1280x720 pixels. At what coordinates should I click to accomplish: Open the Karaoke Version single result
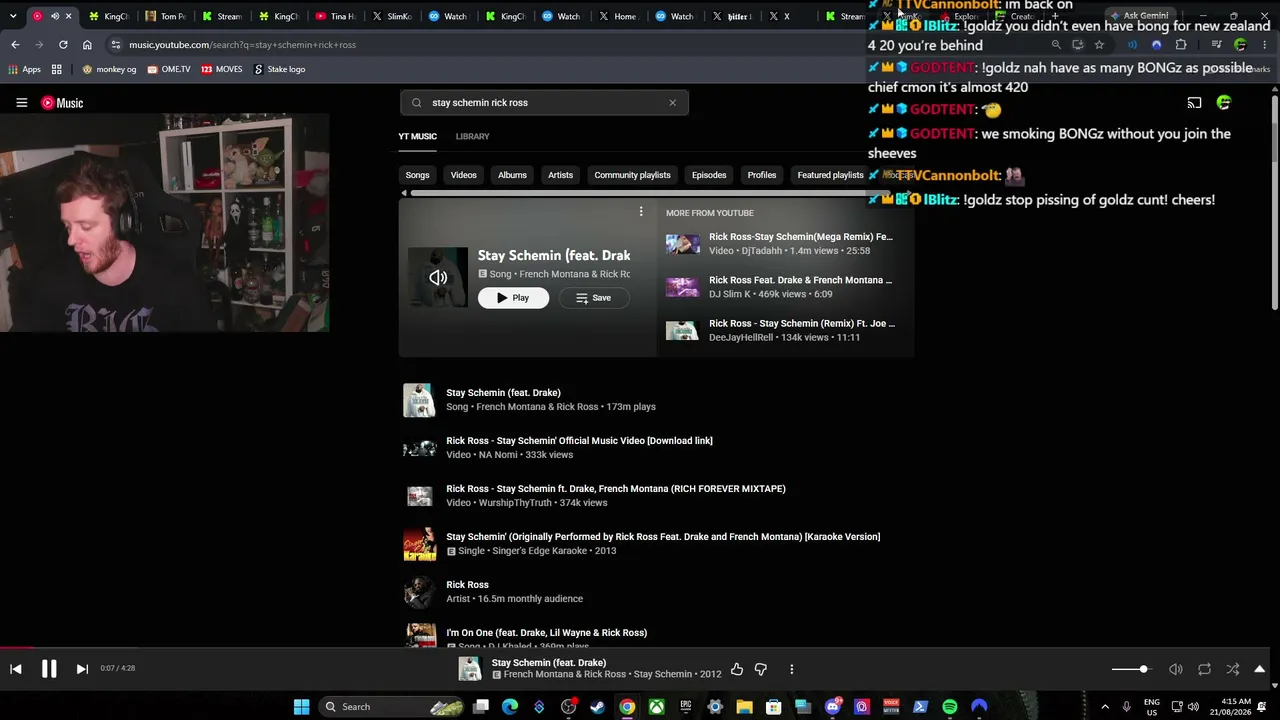pos(663,537)
